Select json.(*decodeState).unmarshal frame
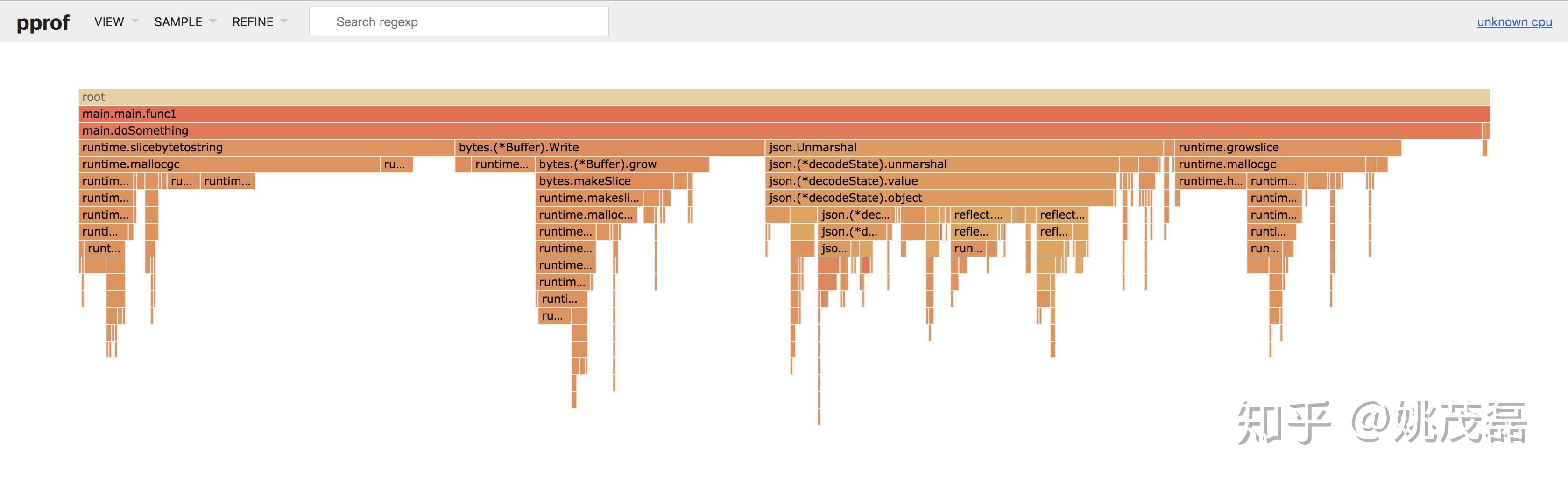 (x=942, y=164)
